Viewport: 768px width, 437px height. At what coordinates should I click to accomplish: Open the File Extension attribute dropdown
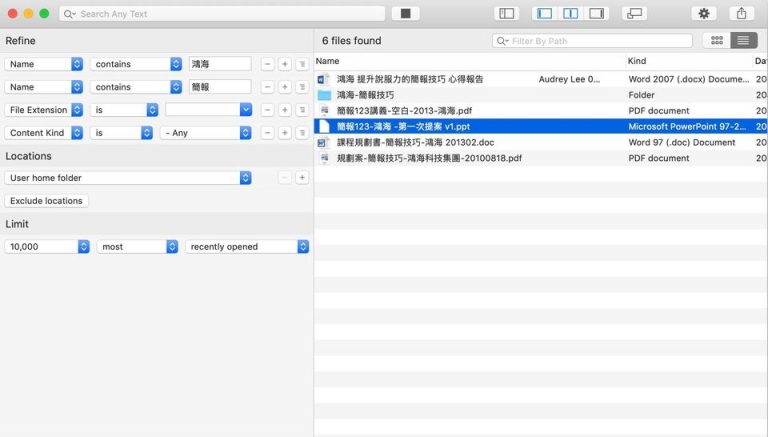click(44, 110)
